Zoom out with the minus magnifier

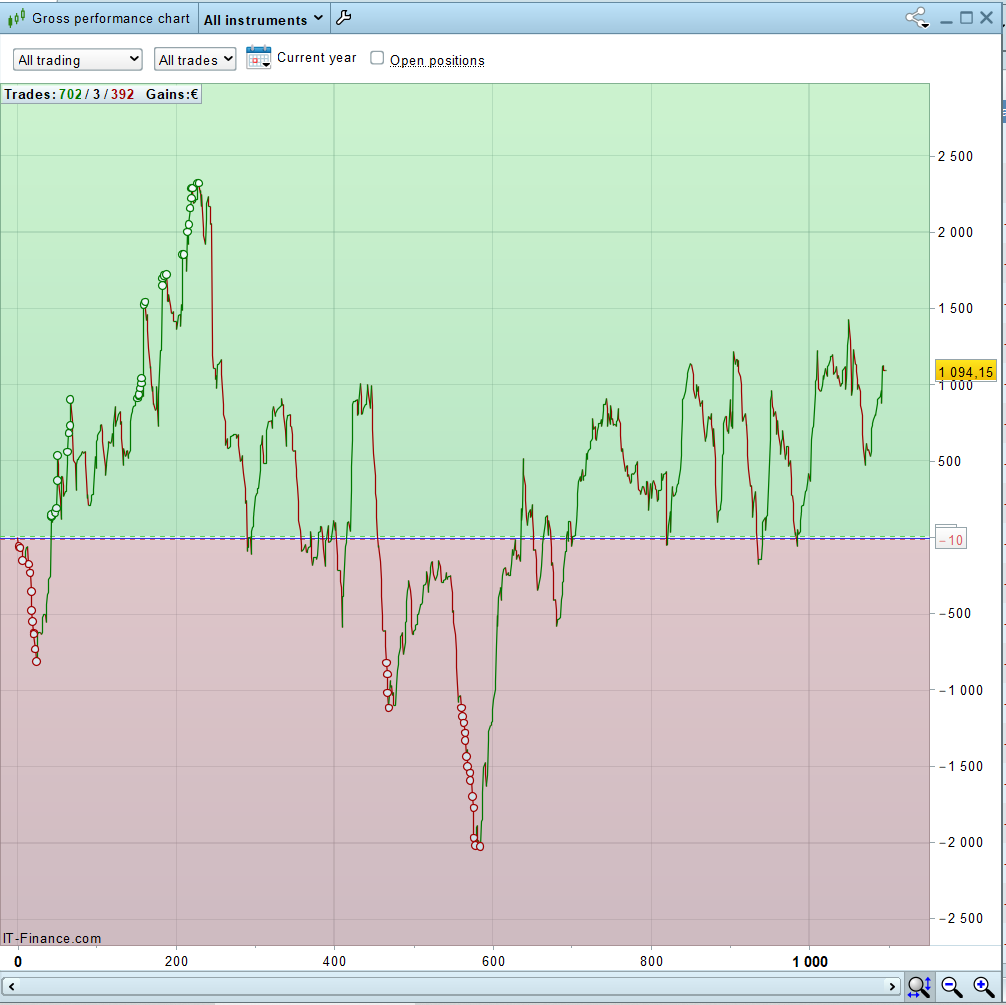pos(951,986)
